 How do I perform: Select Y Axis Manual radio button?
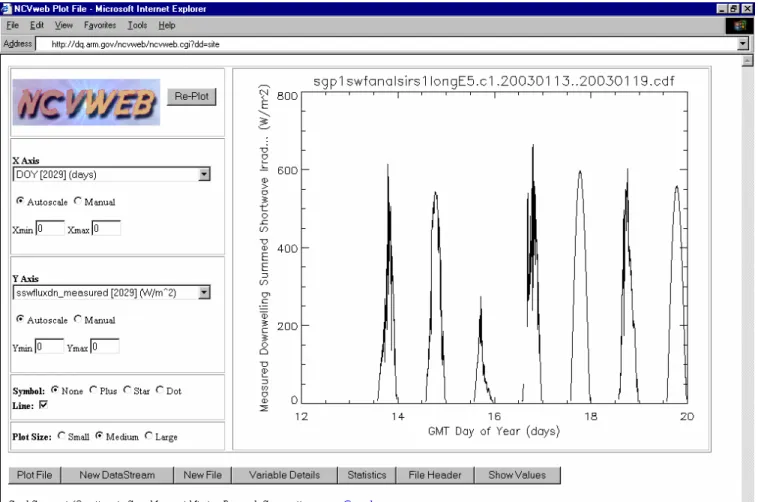(78, 319)
